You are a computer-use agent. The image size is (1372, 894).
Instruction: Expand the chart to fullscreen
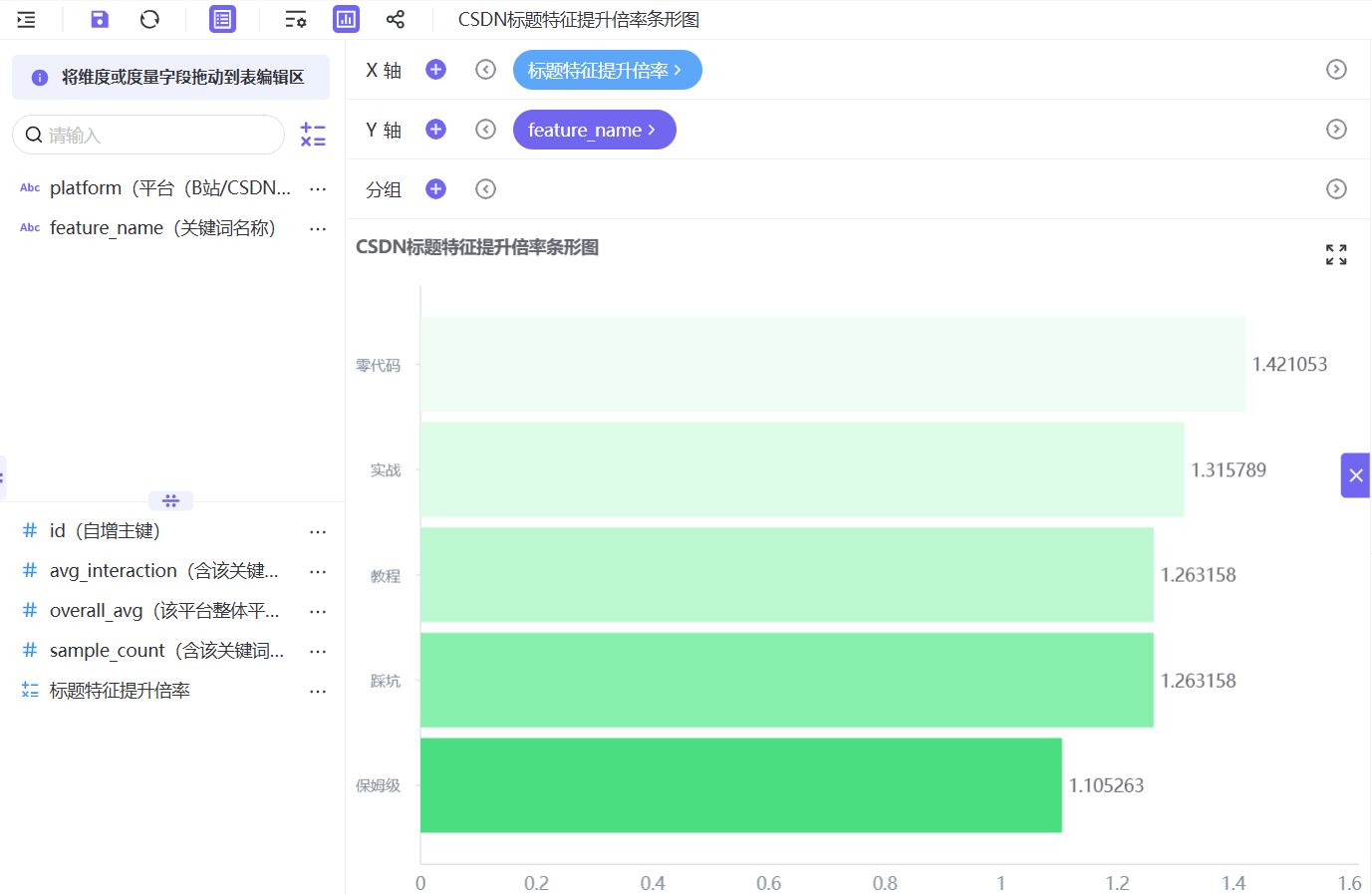coord(1337,255)
